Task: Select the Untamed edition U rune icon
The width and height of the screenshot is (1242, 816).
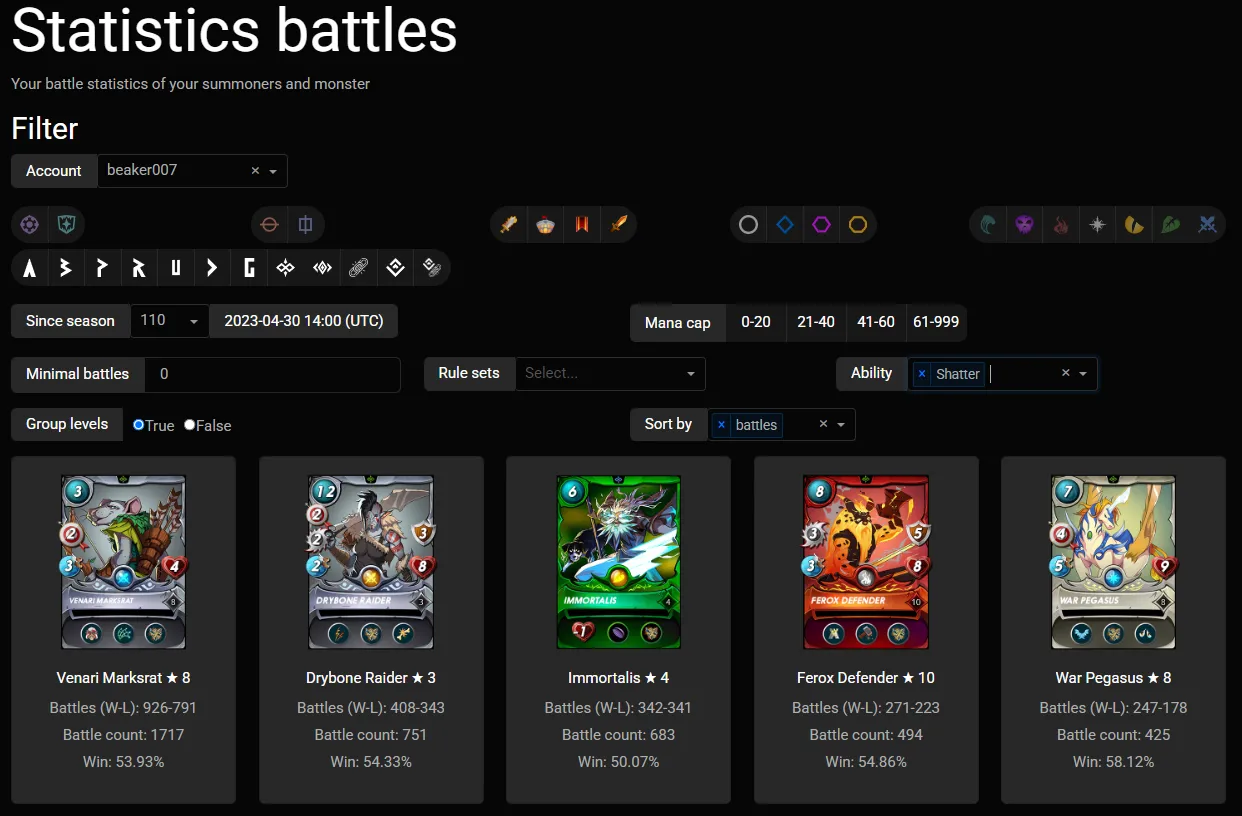Action: (176, 268)
